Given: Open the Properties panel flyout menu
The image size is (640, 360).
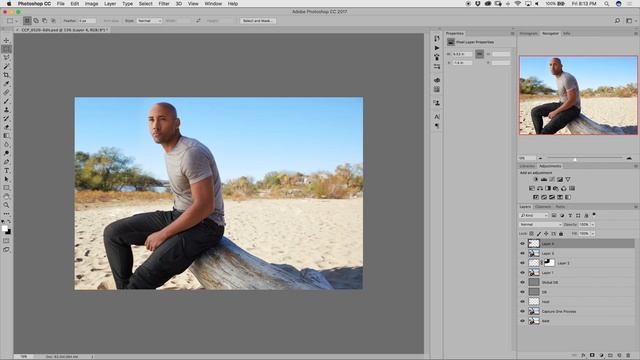Looking at the screenshot, I should (512, 33).
